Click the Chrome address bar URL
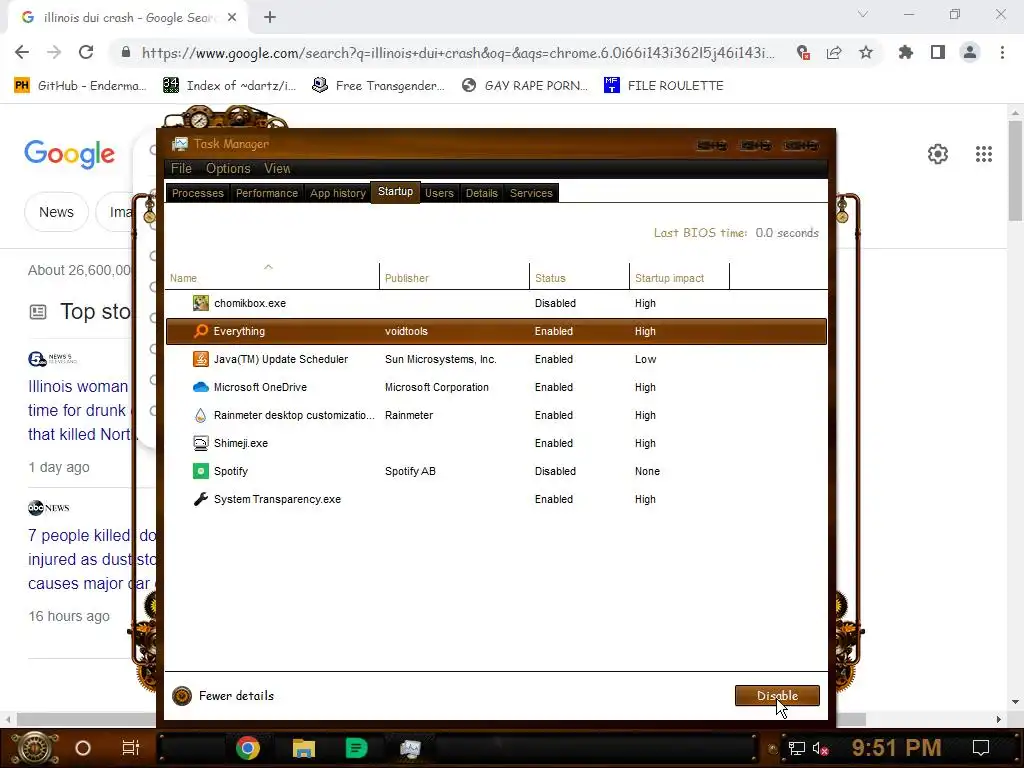The height and width of the screenshot is (768, 1024). 458,53
